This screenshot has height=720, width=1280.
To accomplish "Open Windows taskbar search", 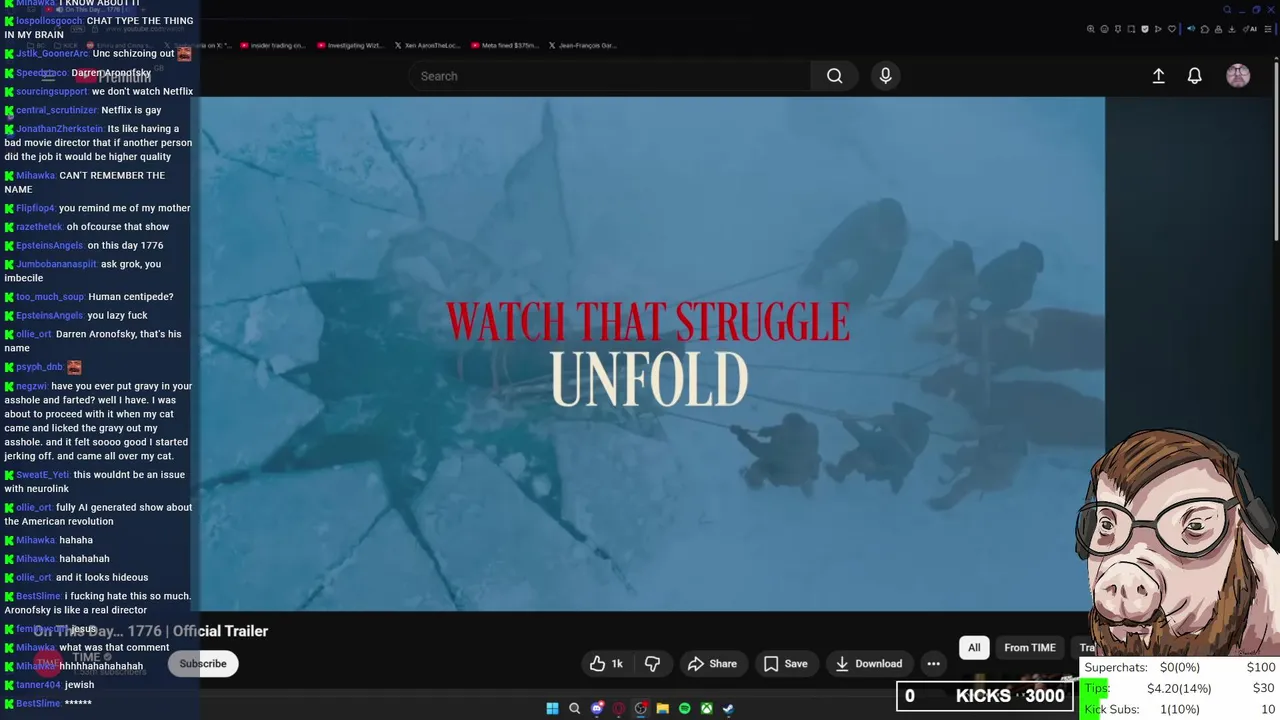I will 574,709.
